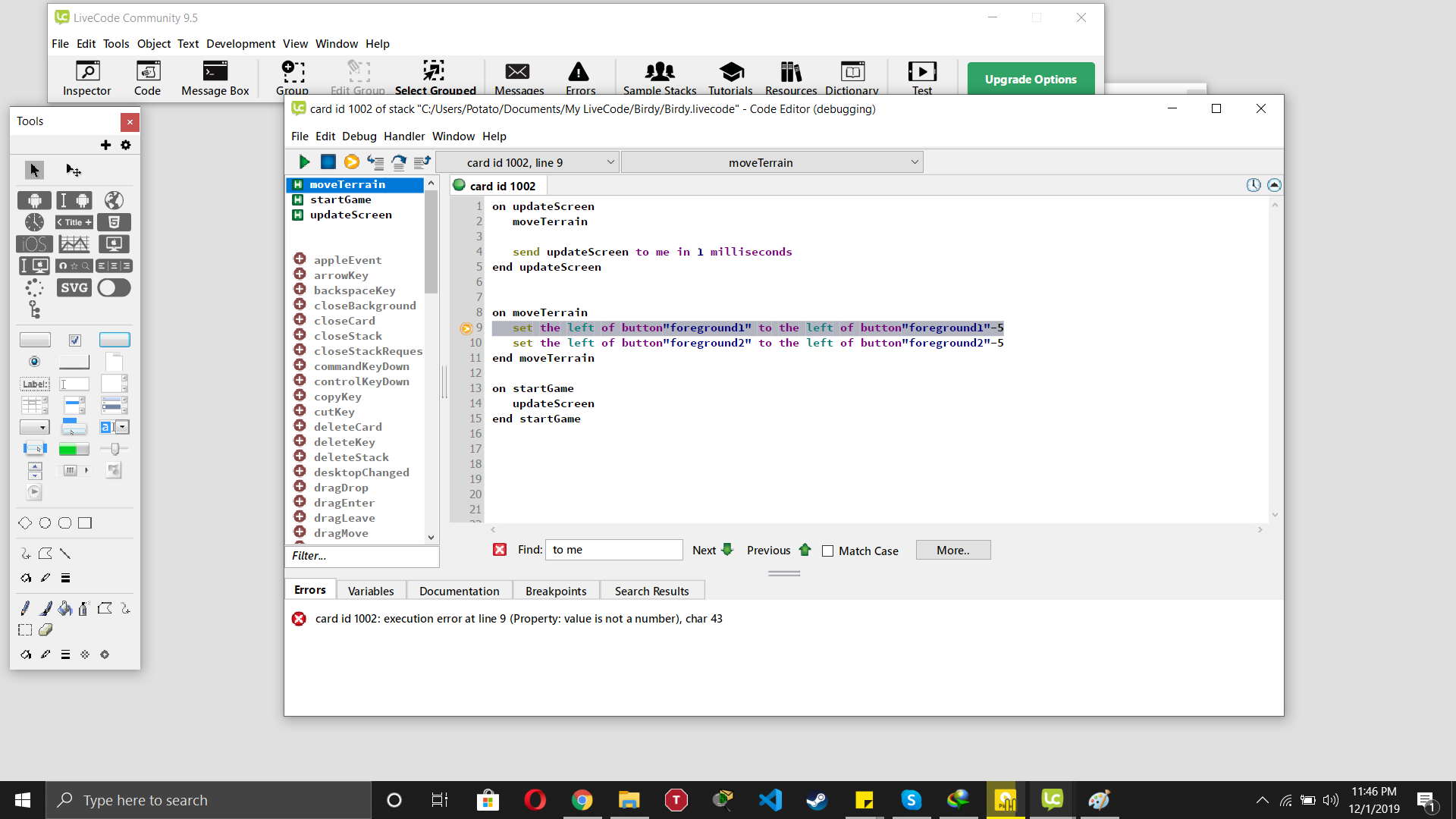Image resolution: width=1456 pixels, height=819 pixels.
Task: Choose the browser globe widget in Tools
Action: tap(114, 200)
